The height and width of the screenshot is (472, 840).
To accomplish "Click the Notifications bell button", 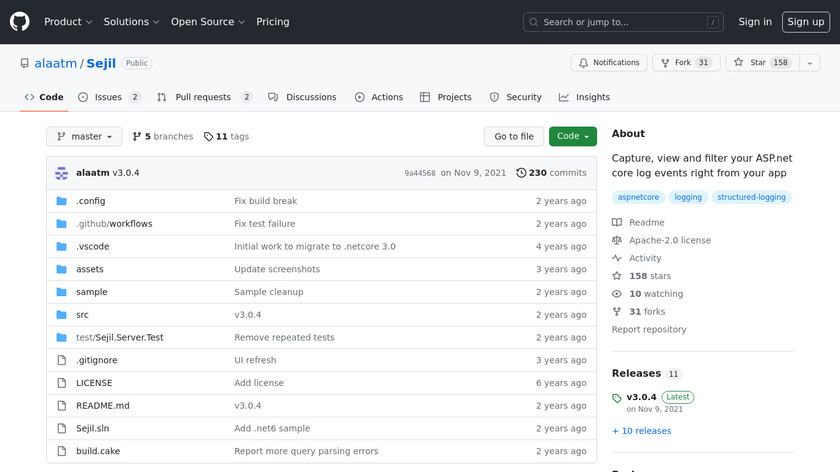I will [609, 63].
